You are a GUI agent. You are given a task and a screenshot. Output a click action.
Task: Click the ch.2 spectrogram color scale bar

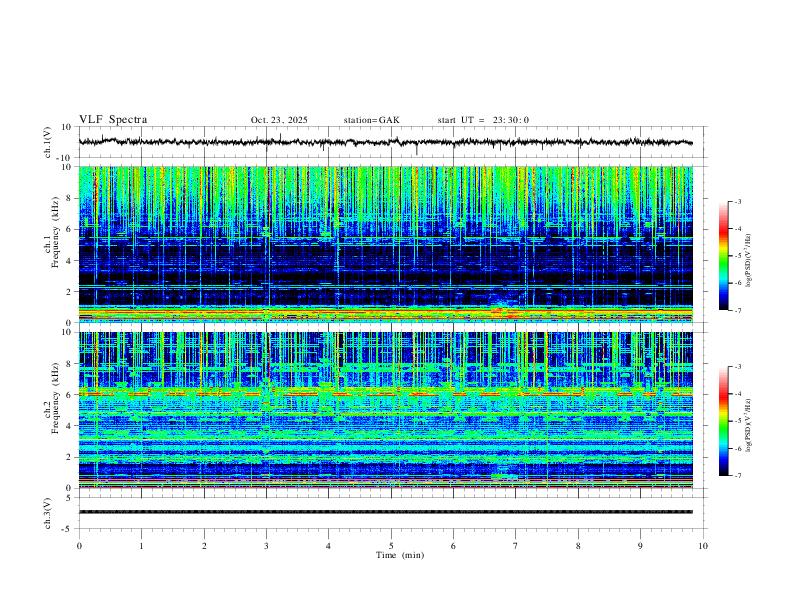[x=724, y=421]
